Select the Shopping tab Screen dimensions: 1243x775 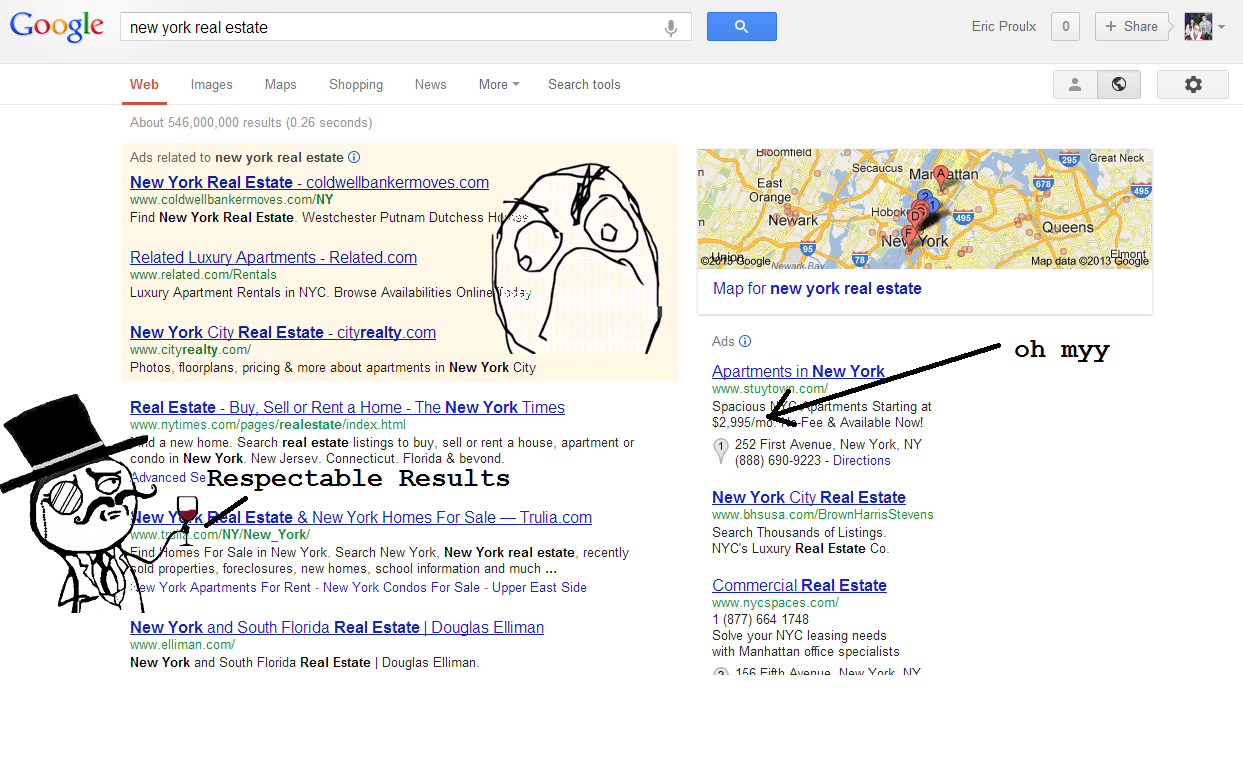pos(356,85)
